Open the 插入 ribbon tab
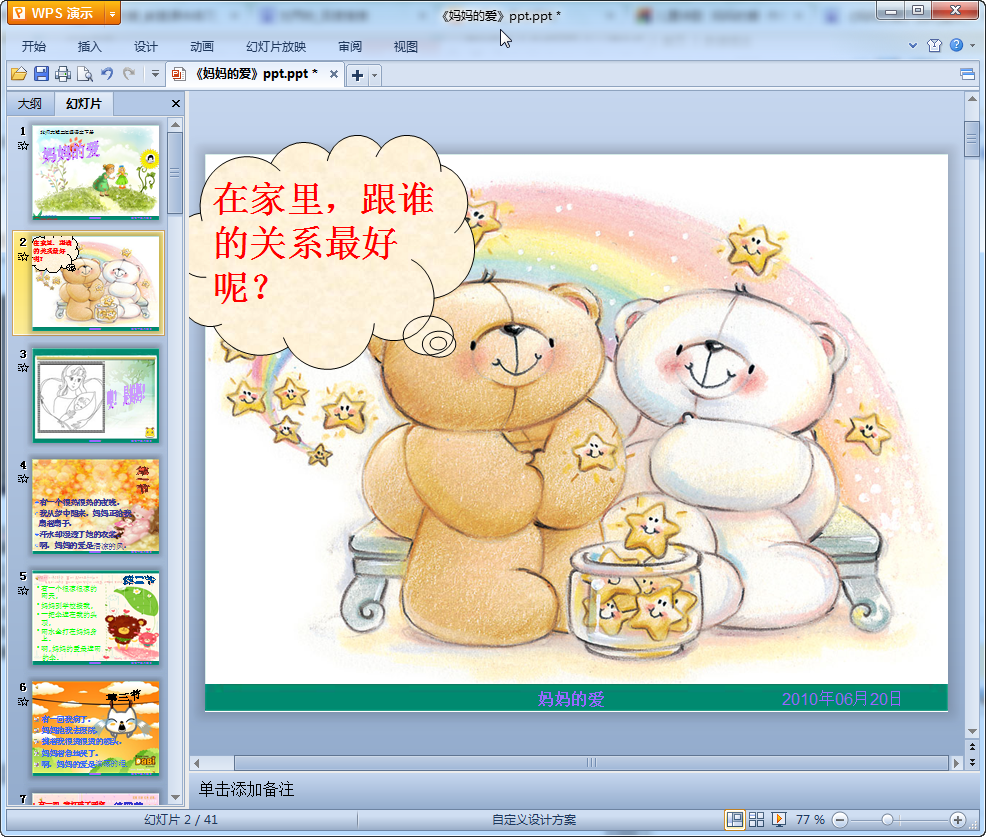986x837 pixels. pos(89,47)
